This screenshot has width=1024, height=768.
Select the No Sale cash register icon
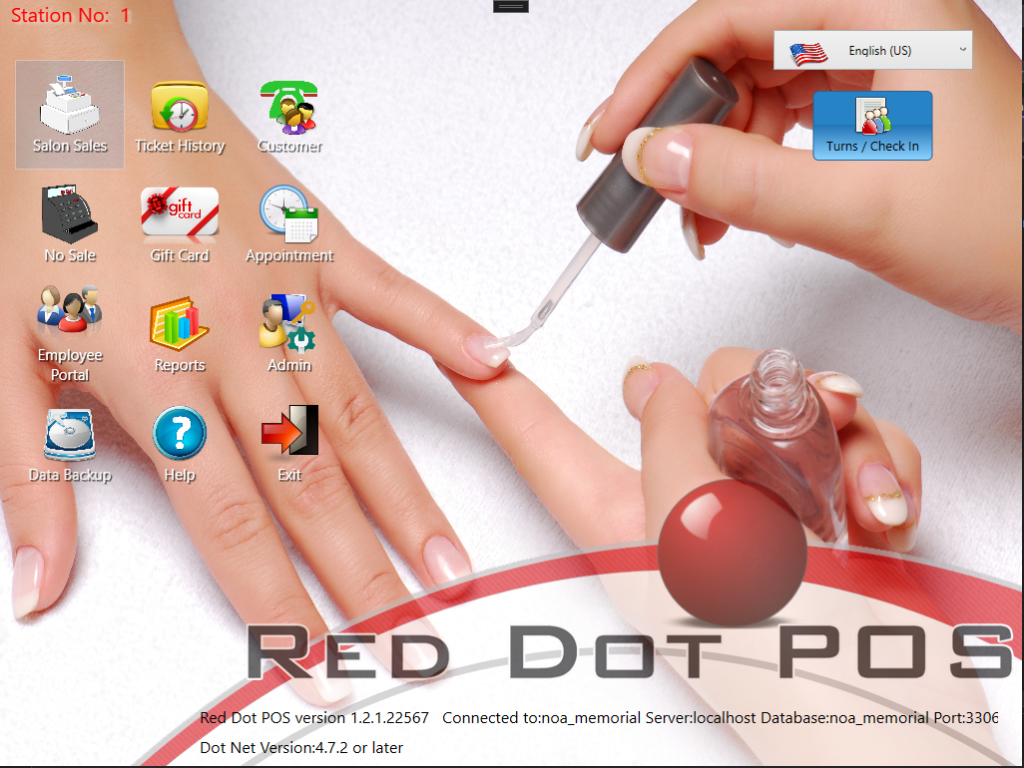pyautogui.click(x=70, y=224)
